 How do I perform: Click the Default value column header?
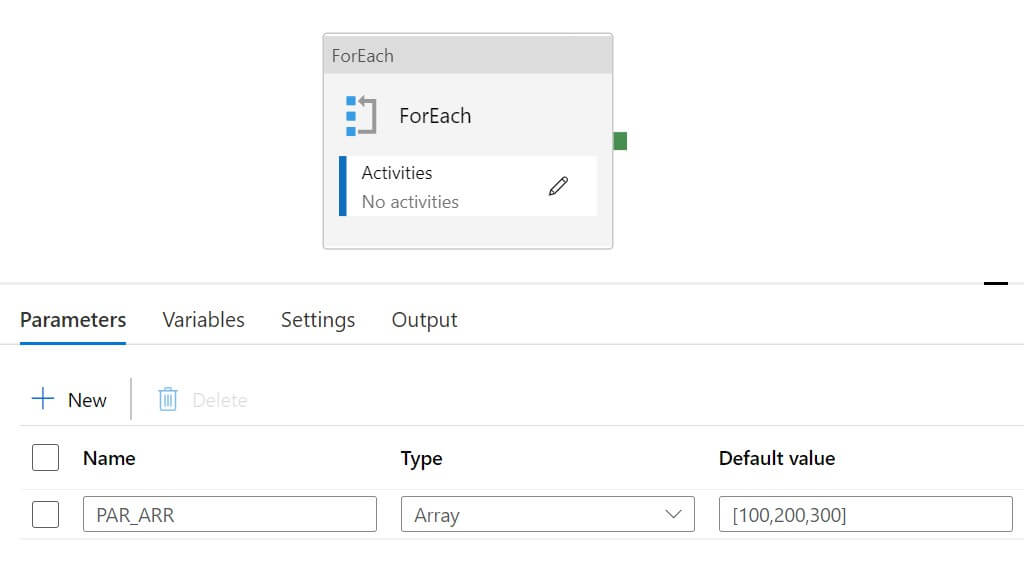point(777,458)
